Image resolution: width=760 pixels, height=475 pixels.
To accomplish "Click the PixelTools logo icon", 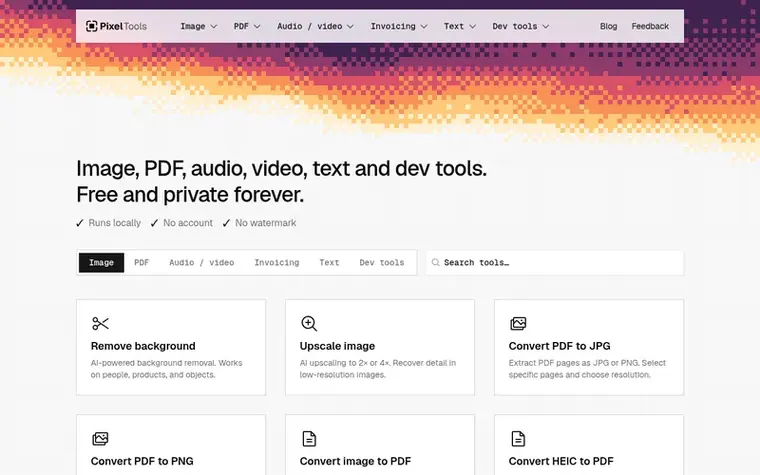I will coord(92,26).
